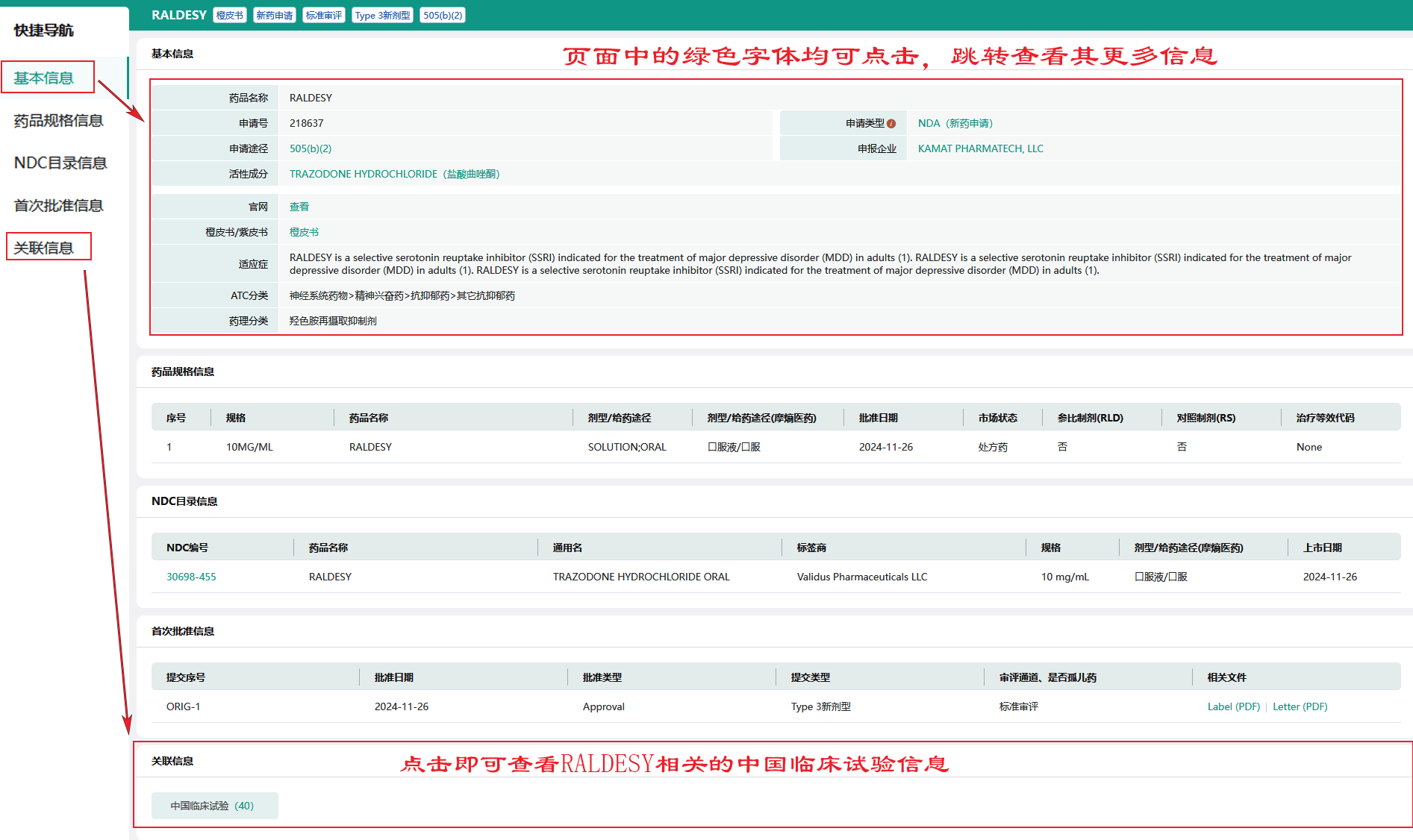Jump to NDC目录信息 section from sidebar
1413x840 pixels.
click(60, 163)
